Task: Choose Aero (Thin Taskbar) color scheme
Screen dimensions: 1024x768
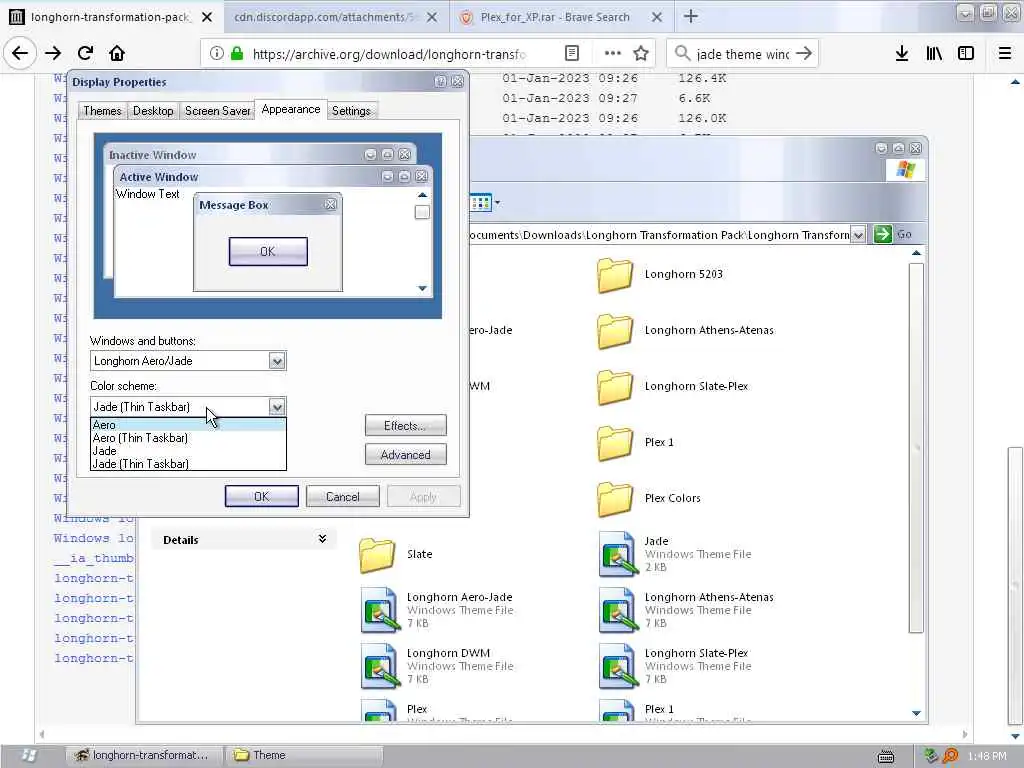Action: [188, 438]
